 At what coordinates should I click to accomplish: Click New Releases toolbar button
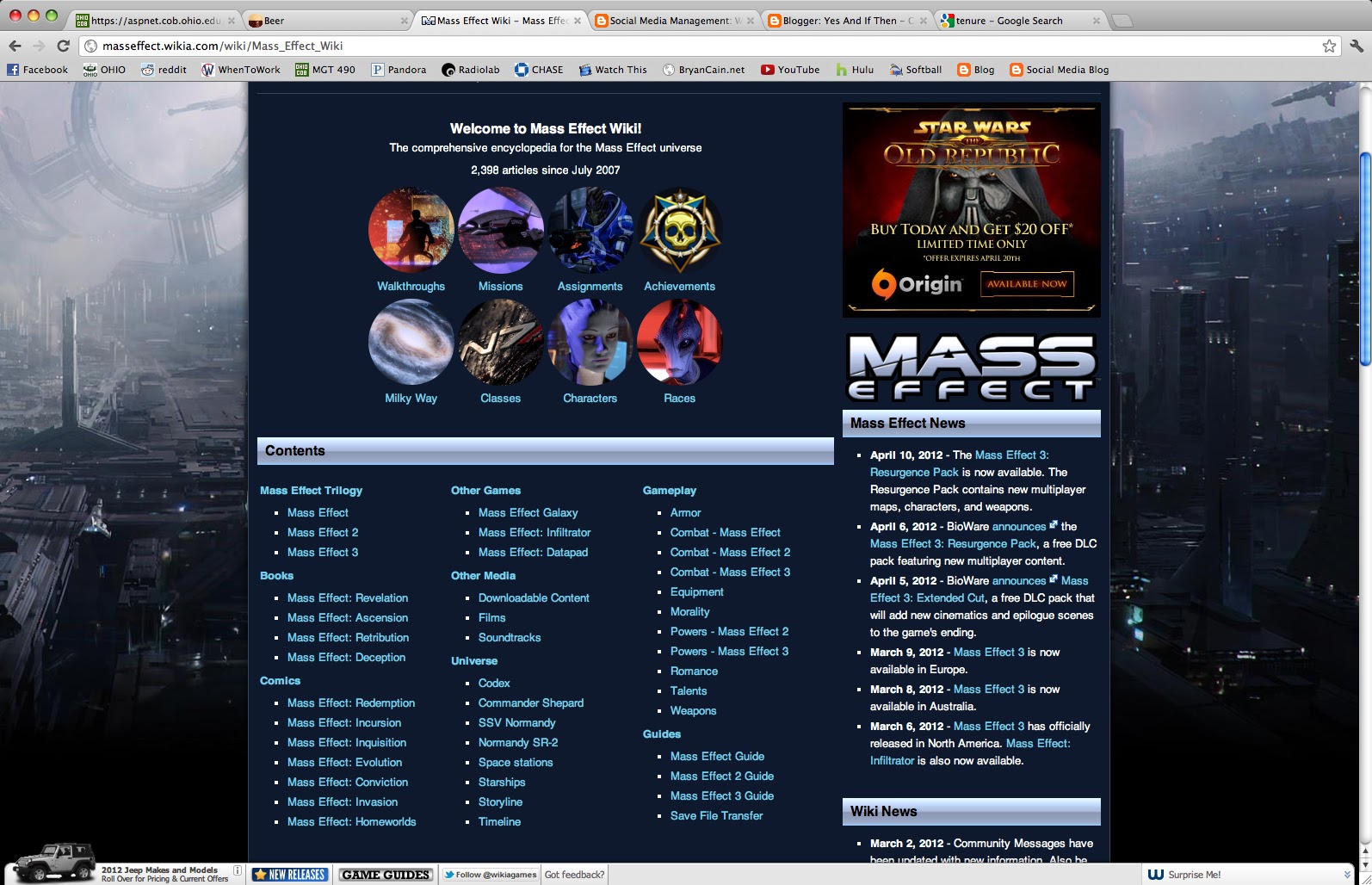point(290,875)
